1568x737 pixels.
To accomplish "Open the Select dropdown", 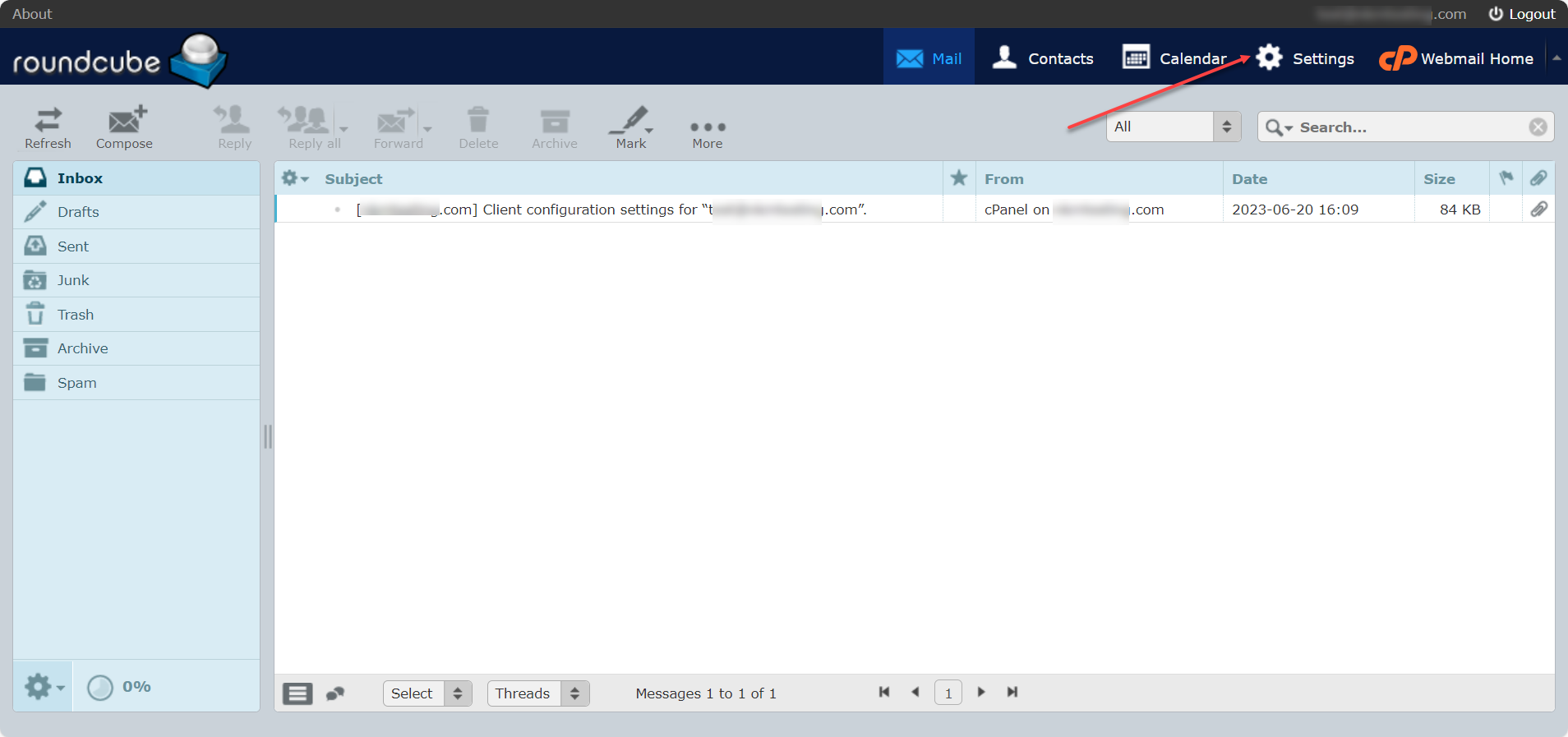I will pyautogui.click(x=427, y=693).
